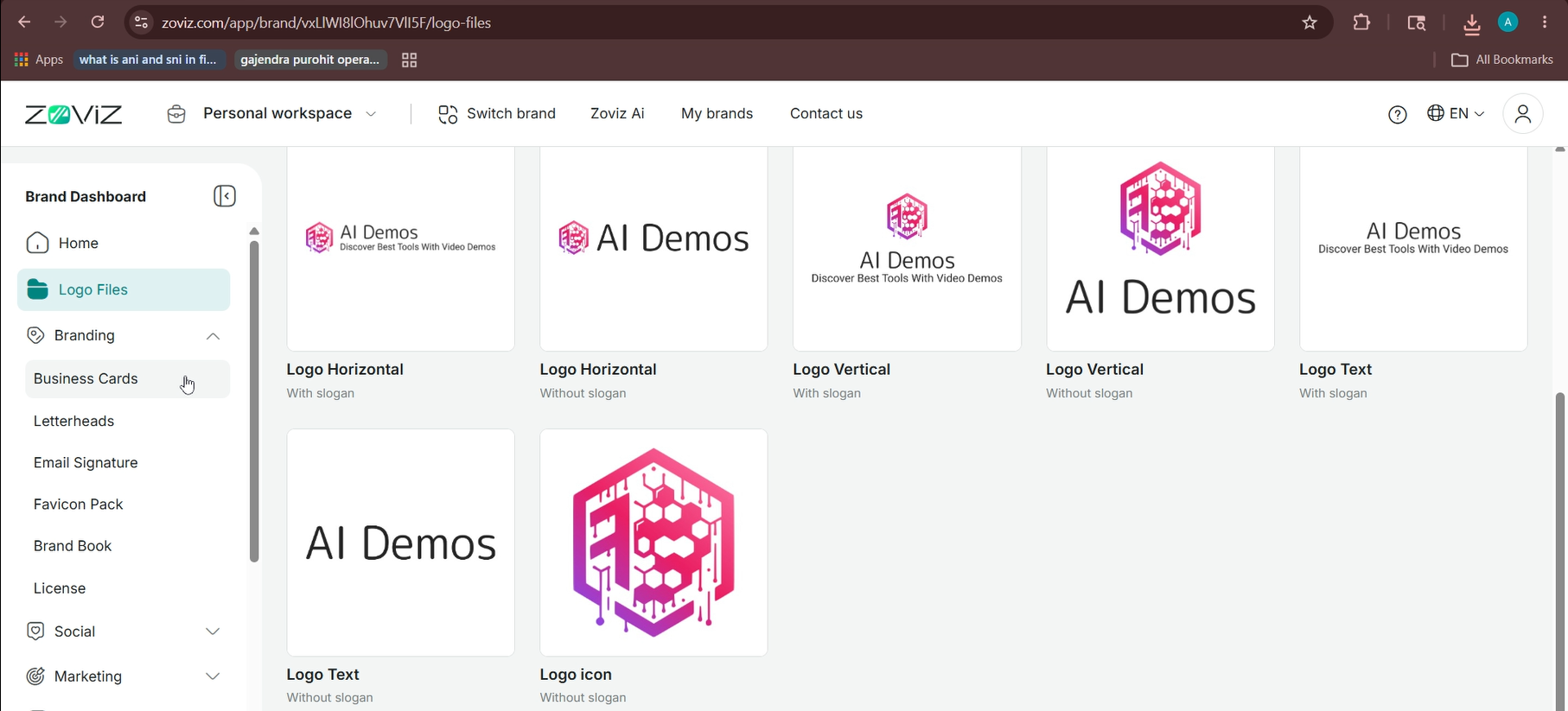Open the browser downloads icon

click(1472, 23)
